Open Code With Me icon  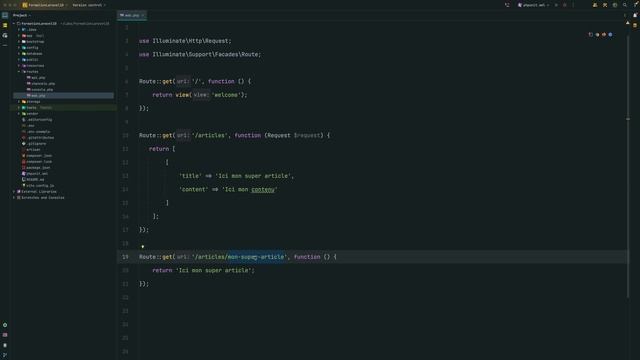595,5
